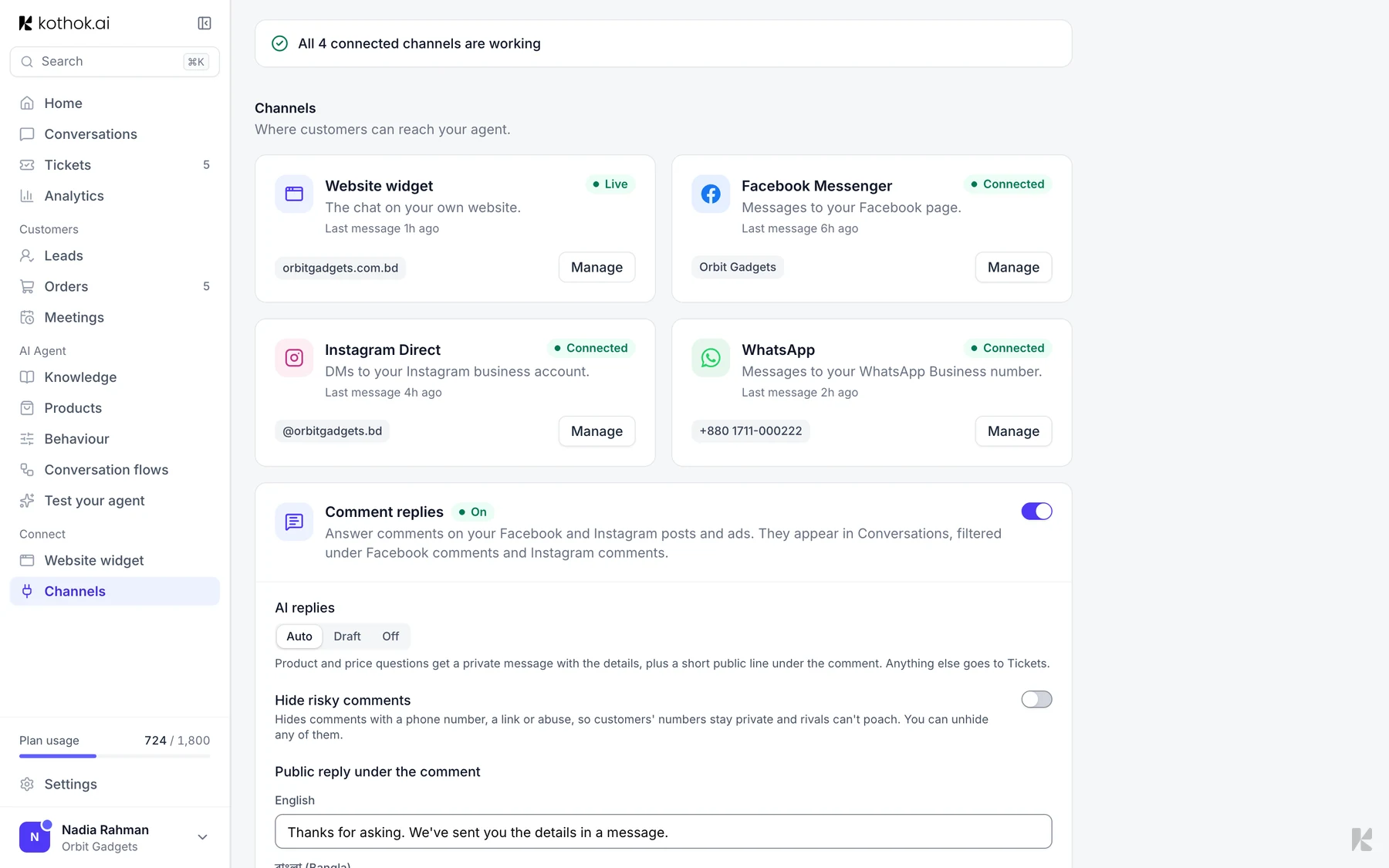The height and width of the screenshot is (868, 1389).
Task: Expand the account menu chevron
Action: 202,837
